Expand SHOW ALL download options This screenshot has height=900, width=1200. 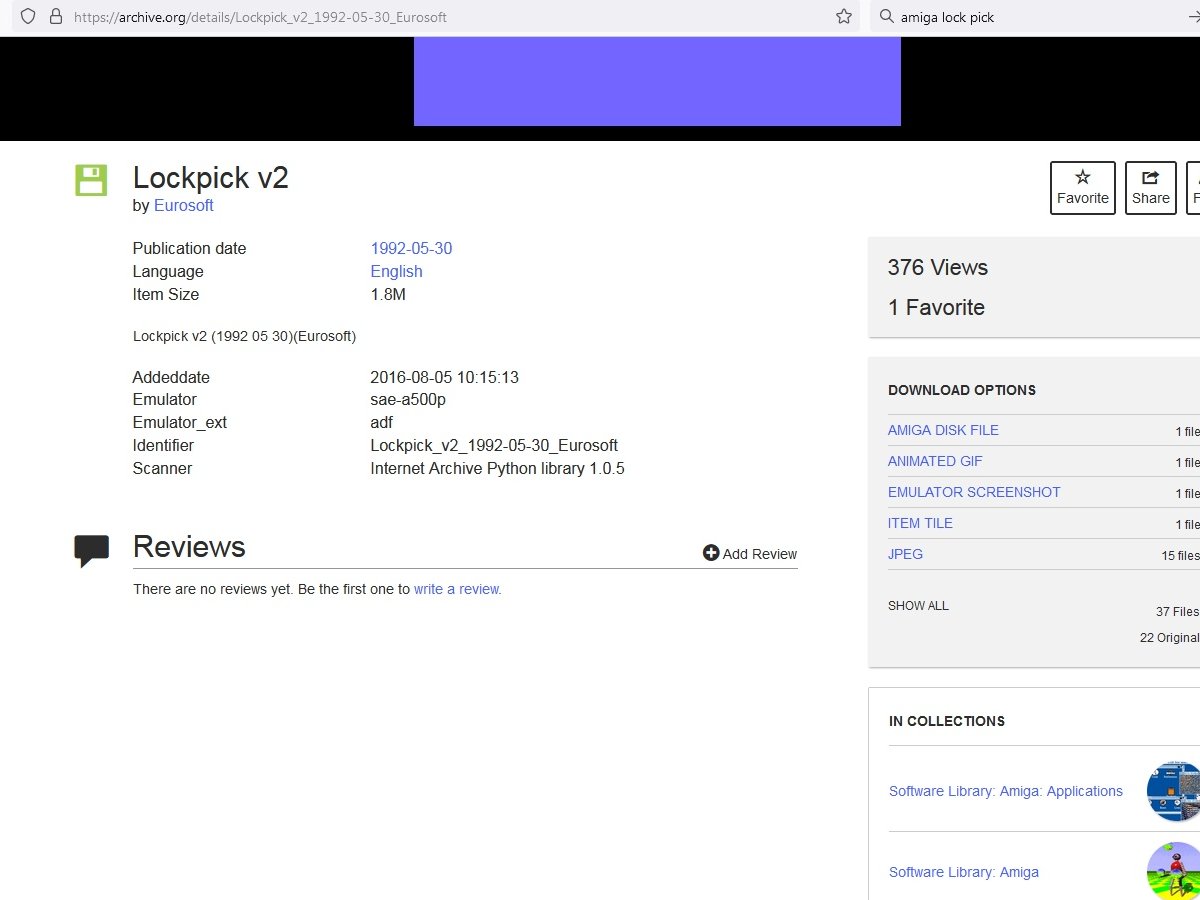(x=918, y=606)
